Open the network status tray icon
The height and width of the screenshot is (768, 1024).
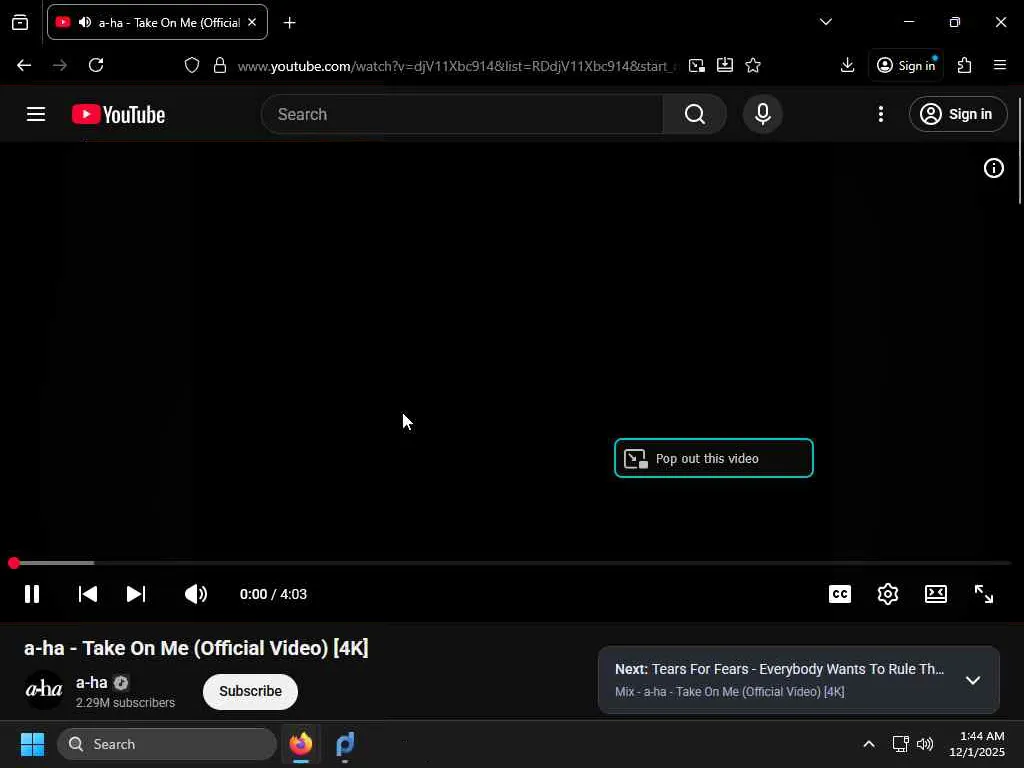coord(901,744)
